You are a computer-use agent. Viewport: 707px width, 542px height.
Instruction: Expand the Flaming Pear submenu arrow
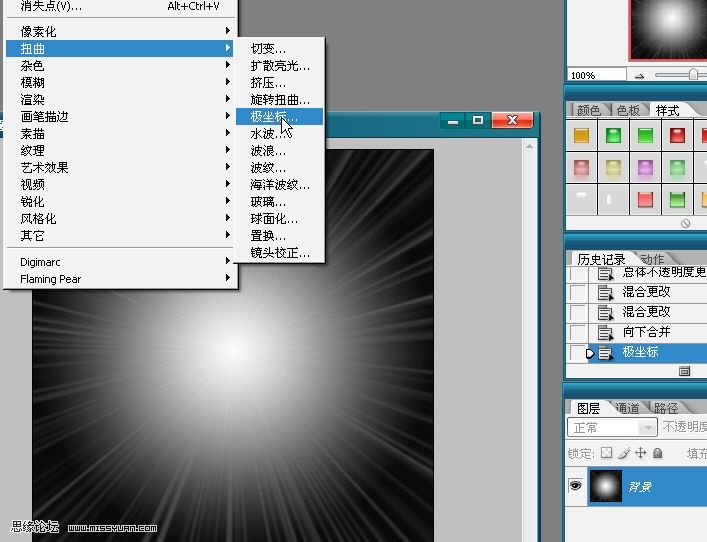coord(228,278)
